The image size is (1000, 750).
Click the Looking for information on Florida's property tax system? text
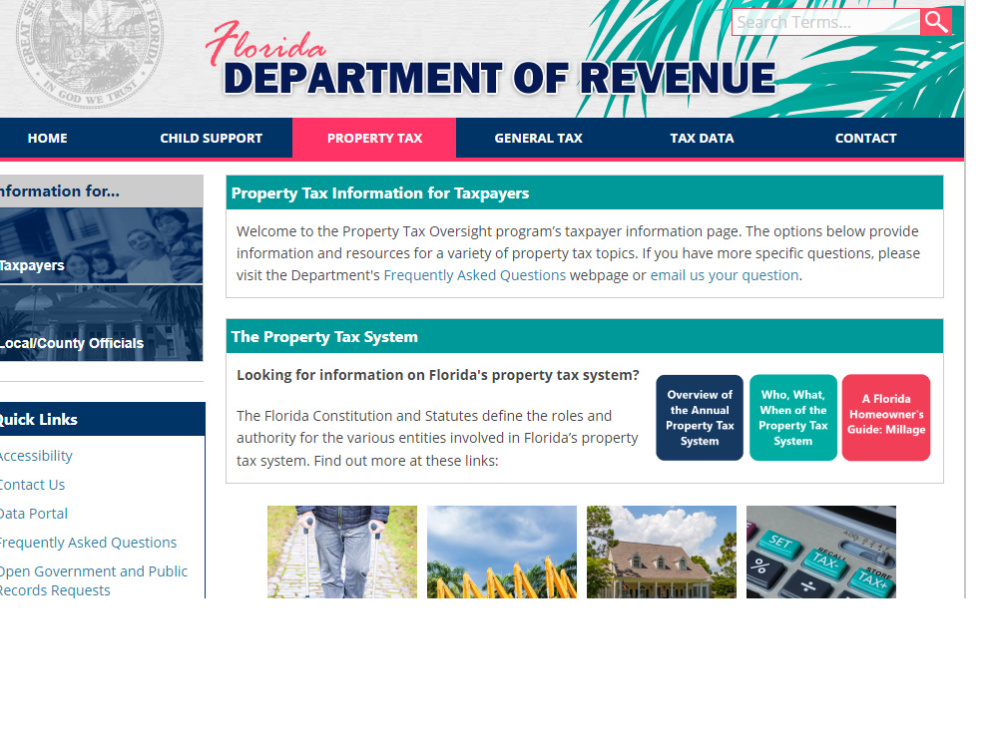tap(438, 375)
